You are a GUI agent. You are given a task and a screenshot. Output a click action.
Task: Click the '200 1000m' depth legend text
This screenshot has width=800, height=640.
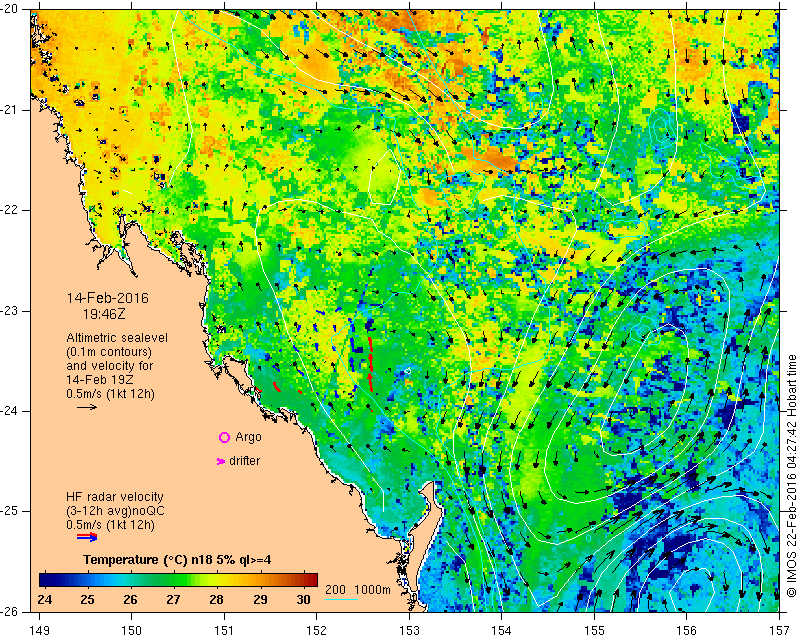click(x=358, y=590)
